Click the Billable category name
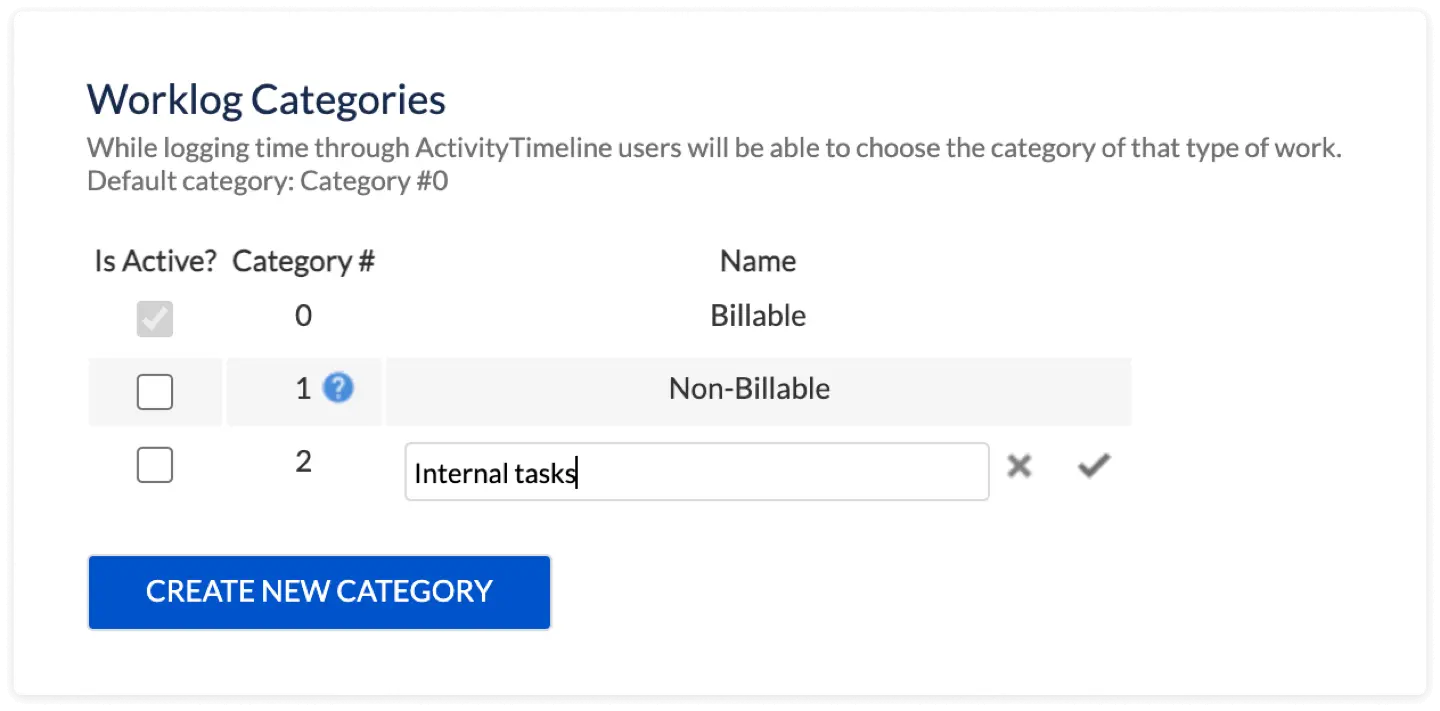The width and height of the screenshot is (1440, 711). click(x=757, y=315)
